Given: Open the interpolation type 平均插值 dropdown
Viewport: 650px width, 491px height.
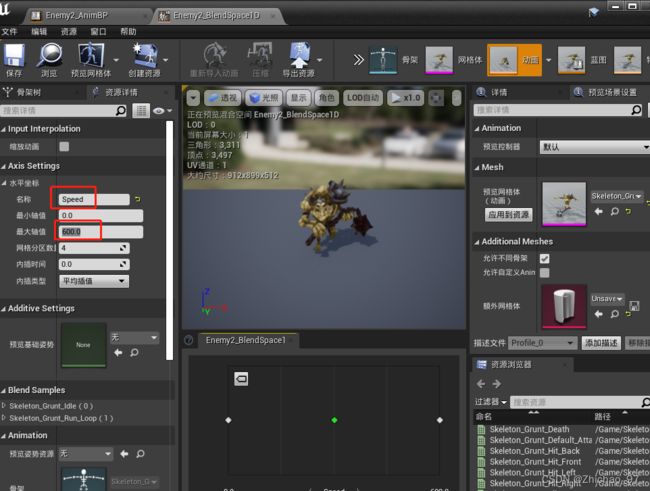Looking at the screenshot, I should [x=94, y=281].
